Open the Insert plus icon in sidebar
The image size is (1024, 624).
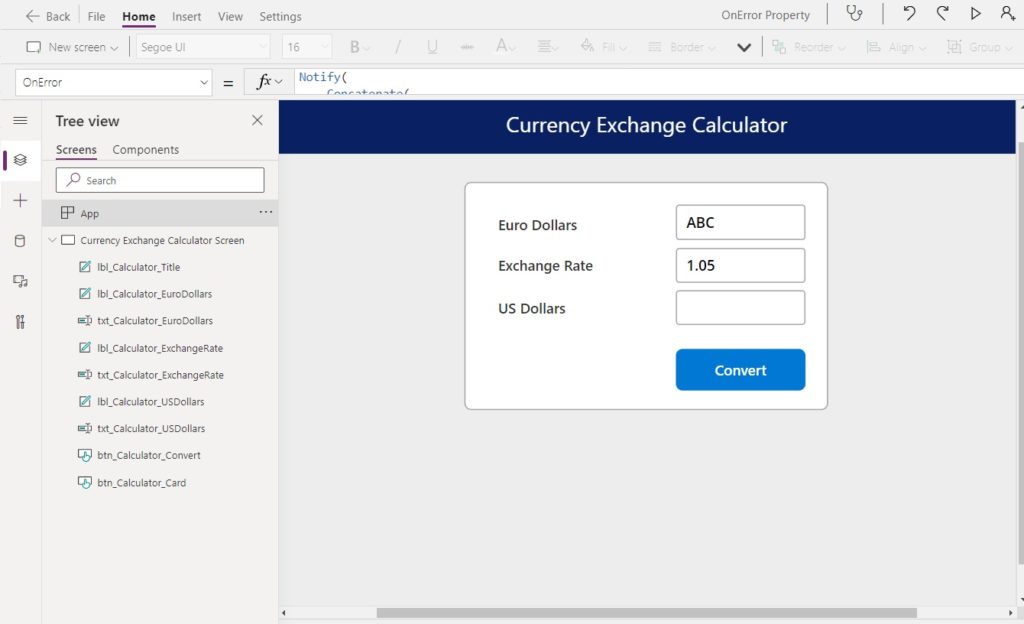20,201
